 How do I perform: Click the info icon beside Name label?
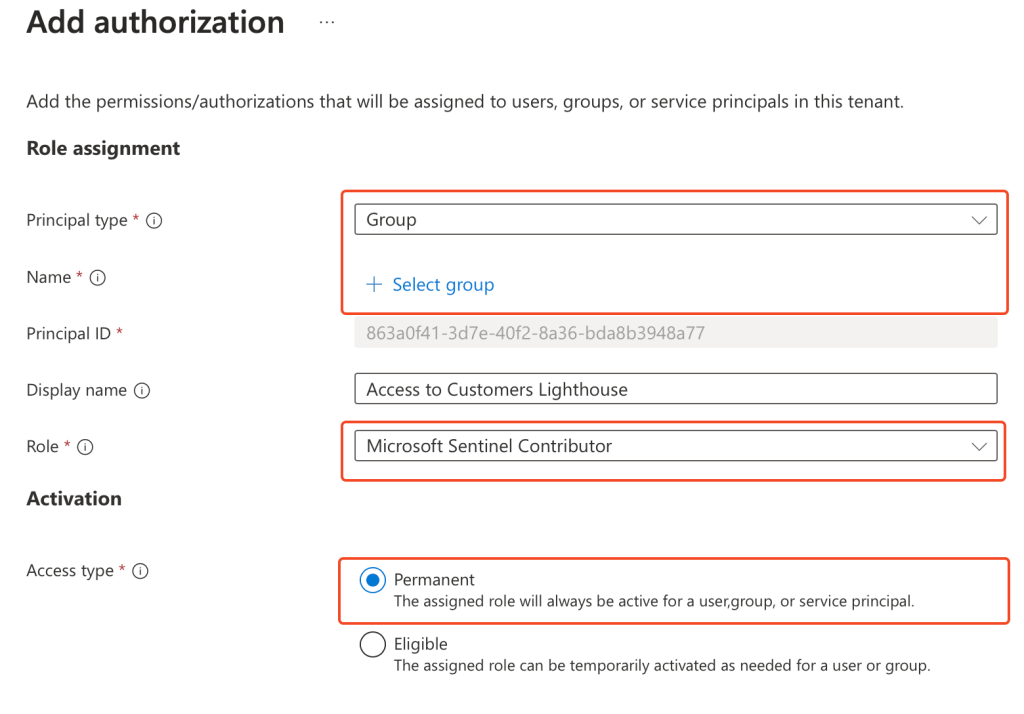tap(98, 278)
